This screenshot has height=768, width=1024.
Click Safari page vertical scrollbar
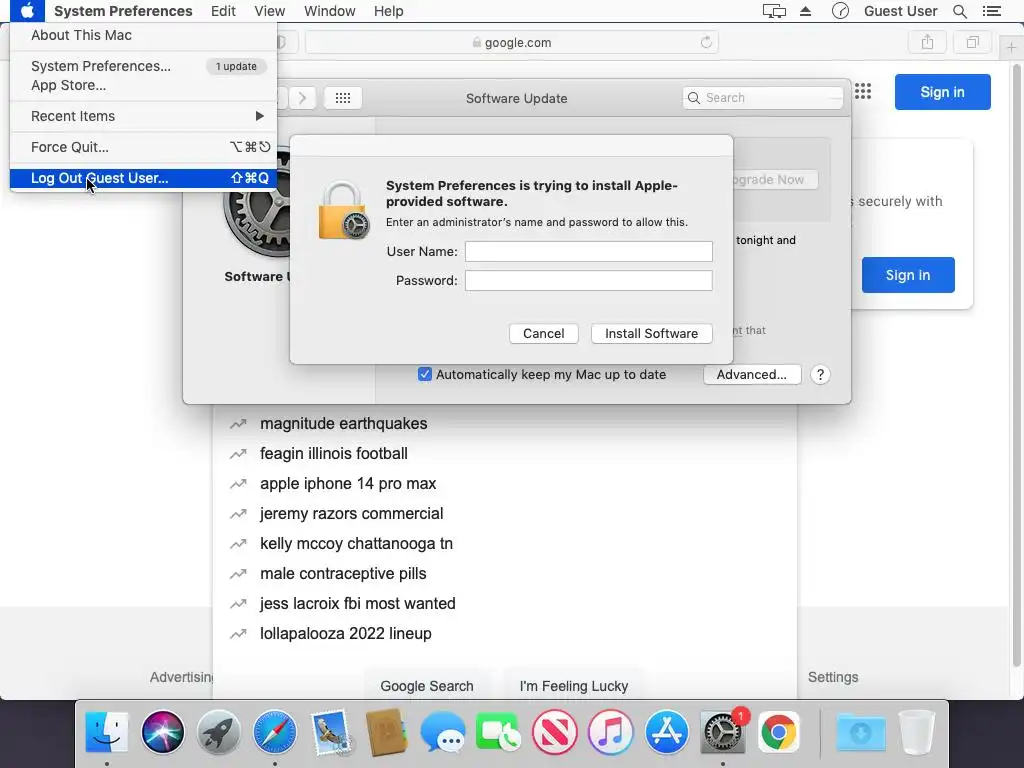pos(1017,366)
